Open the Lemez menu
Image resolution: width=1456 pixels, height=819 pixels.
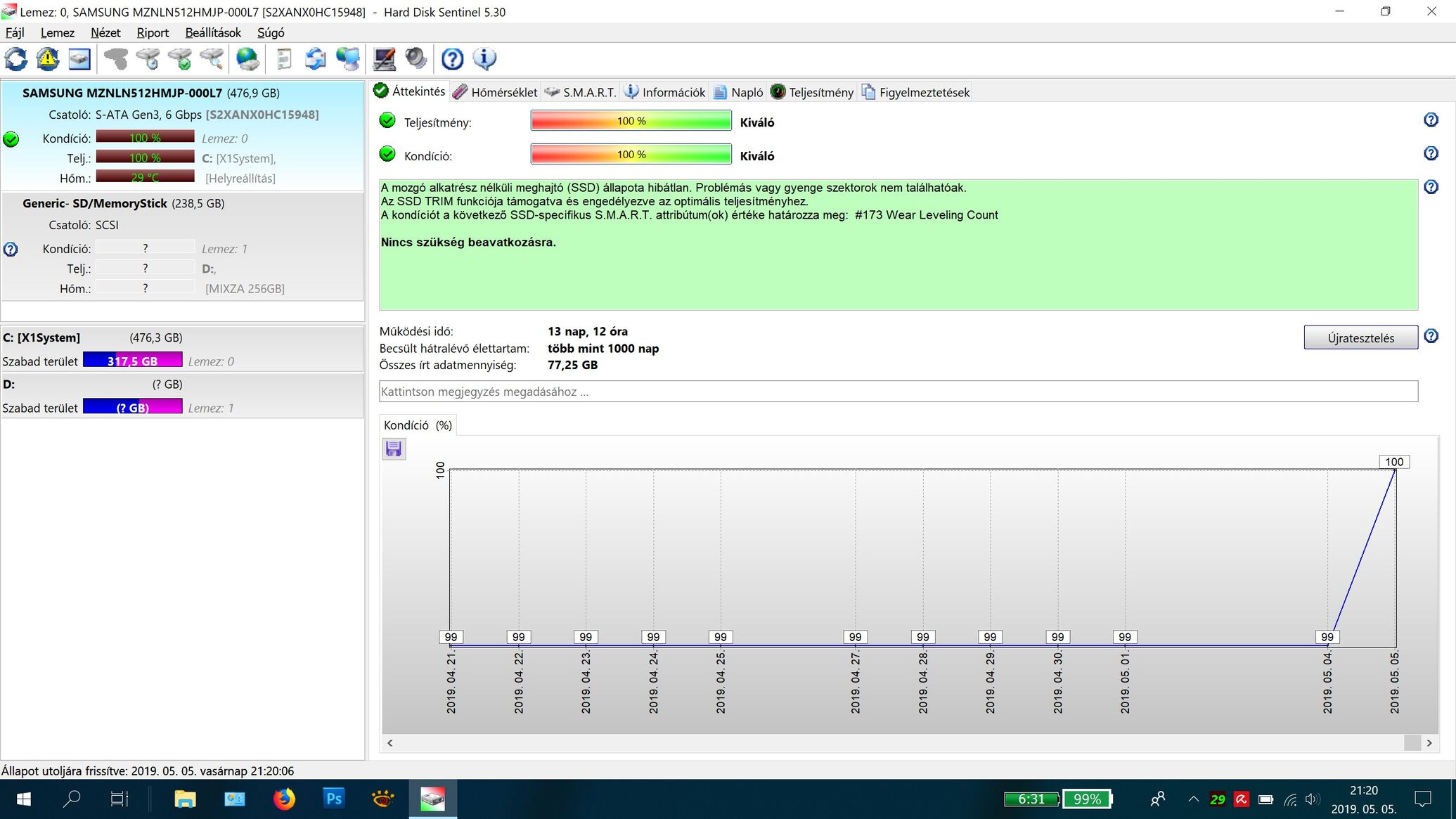coord(58,32)
